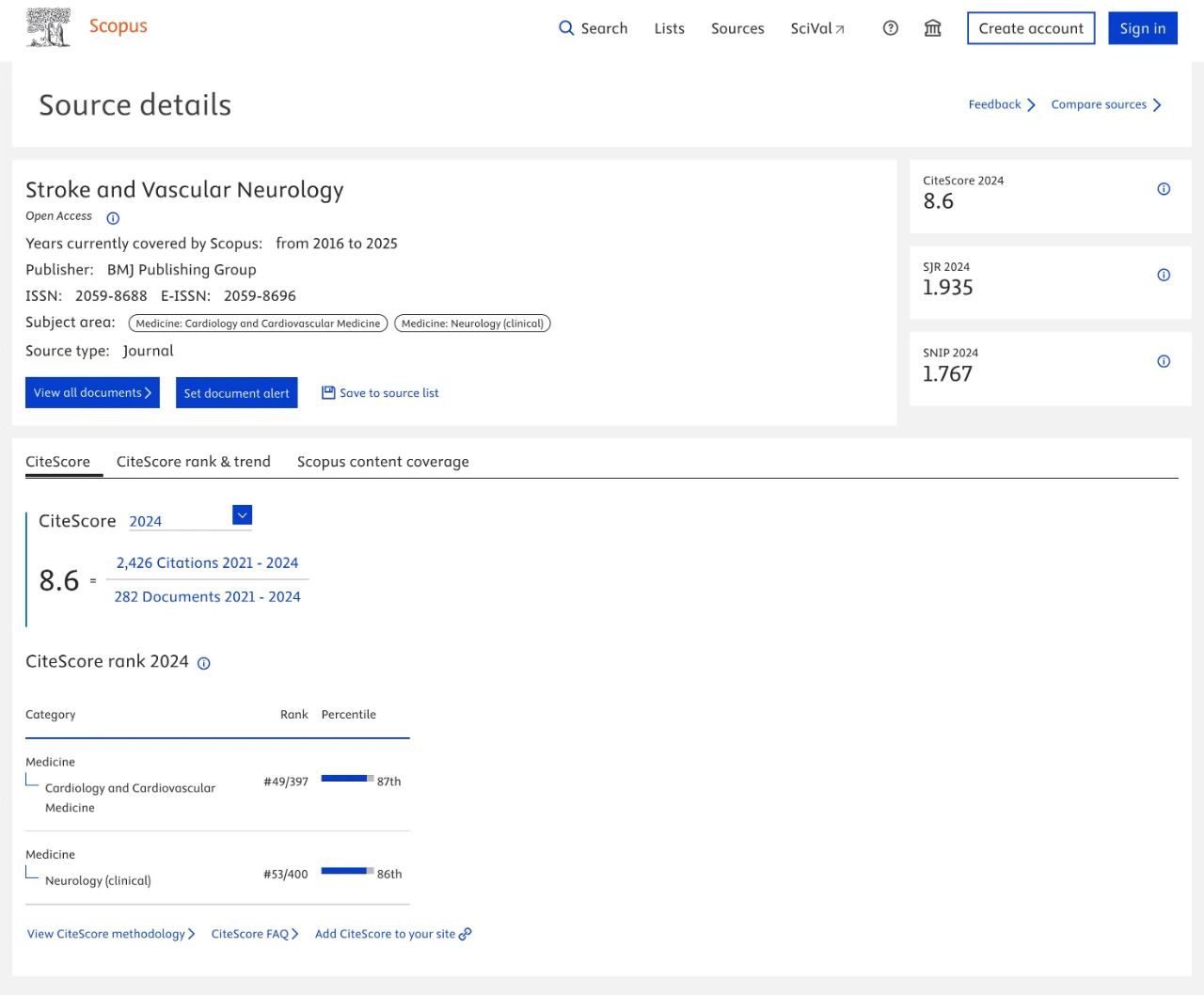This screenshot has width=1204, height=995.
Task: Open CiteScore 2024 info icon in sidebar
Action: [1164, 189]
